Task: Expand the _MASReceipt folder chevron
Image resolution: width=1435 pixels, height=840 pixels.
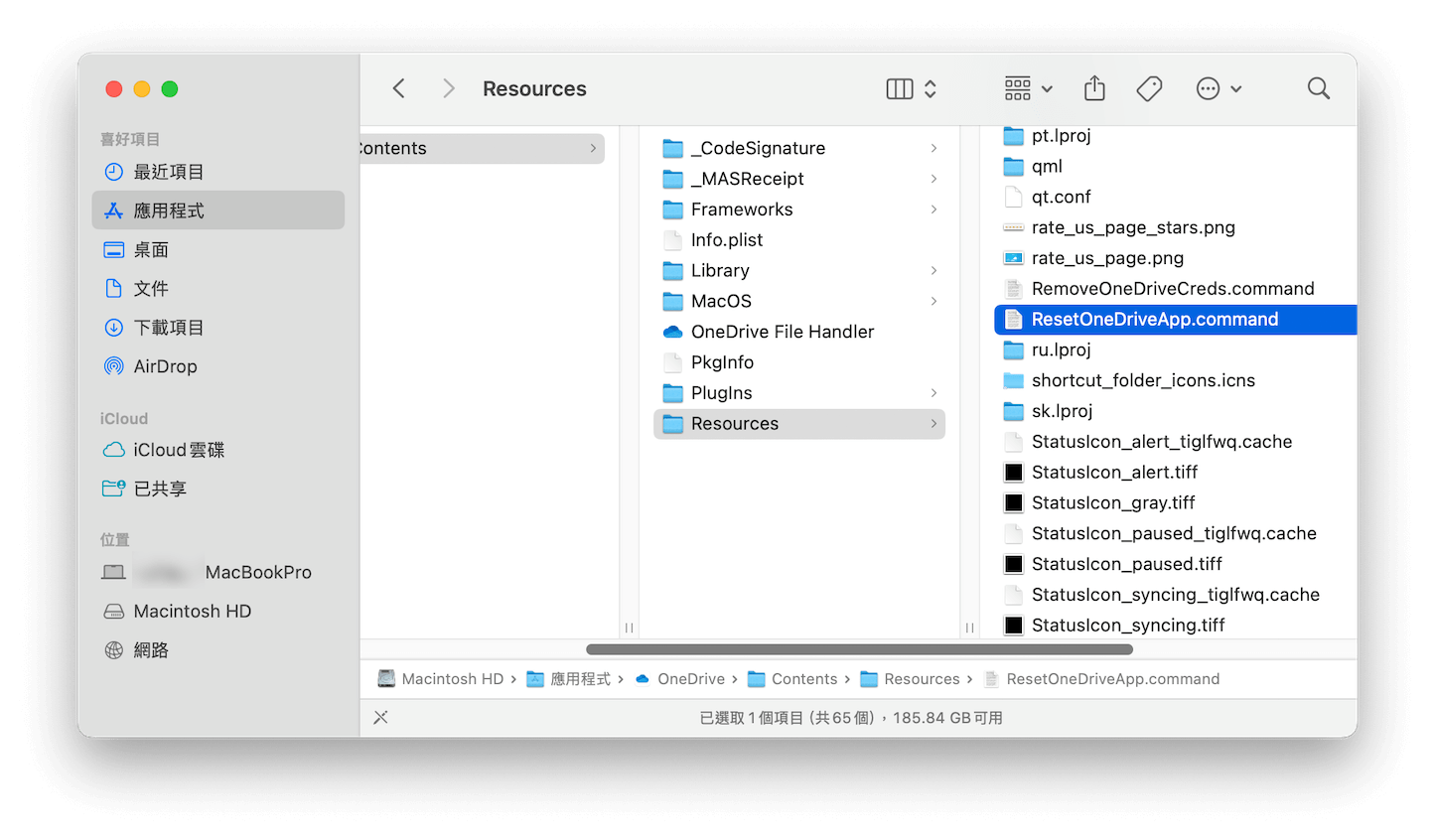Action: click(x=933, y=179)
